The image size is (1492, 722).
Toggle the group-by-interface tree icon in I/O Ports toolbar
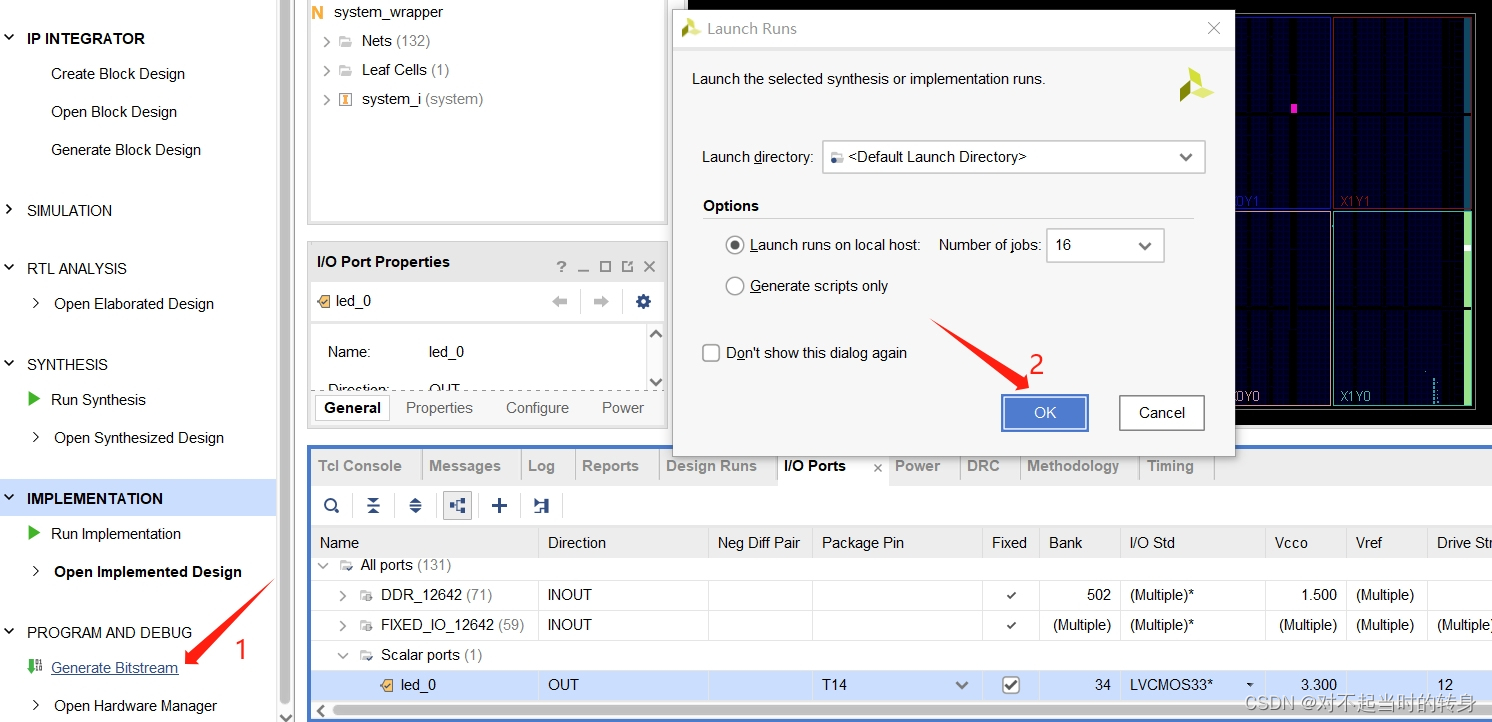tap(458, 506)
